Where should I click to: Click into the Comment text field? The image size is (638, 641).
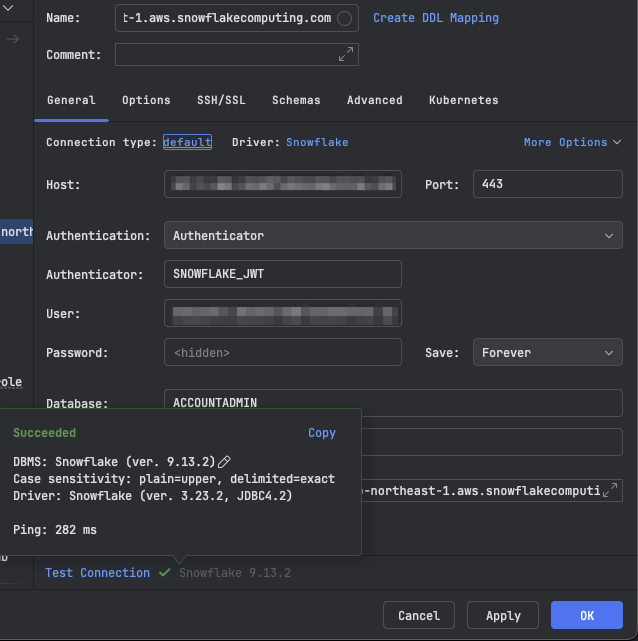pos(237,54)
